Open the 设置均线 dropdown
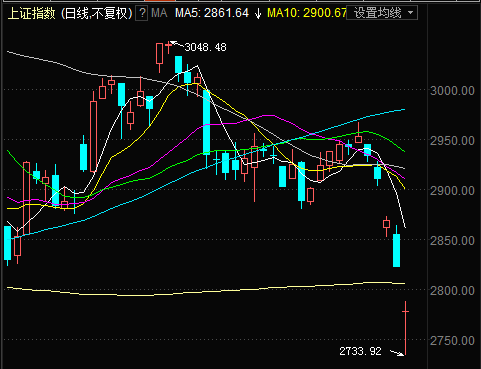Screen dimensions: 481x369 tap(382, 13)
